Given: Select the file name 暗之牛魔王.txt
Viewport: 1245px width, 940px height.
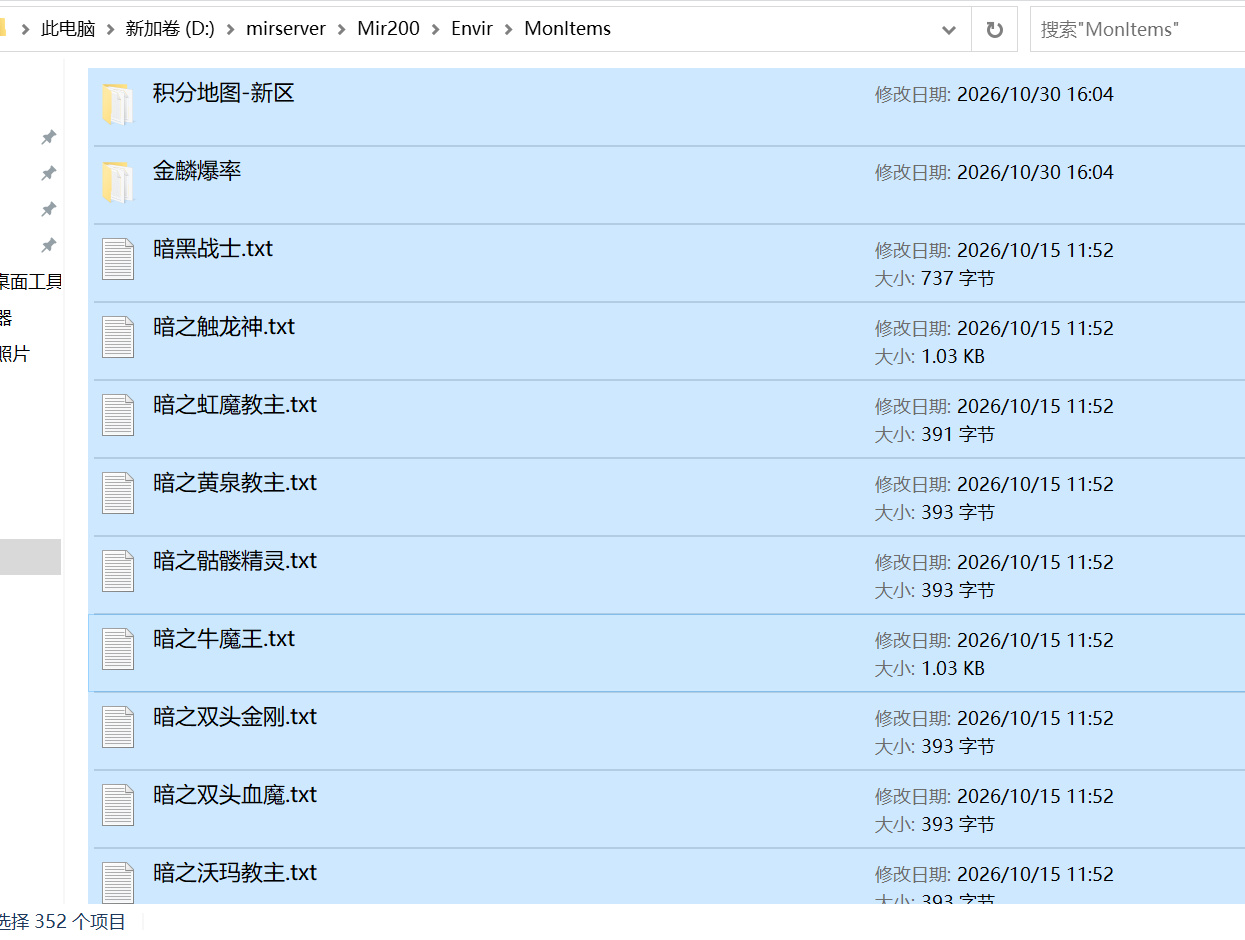Looking at the screenshot, I should 224,639.
